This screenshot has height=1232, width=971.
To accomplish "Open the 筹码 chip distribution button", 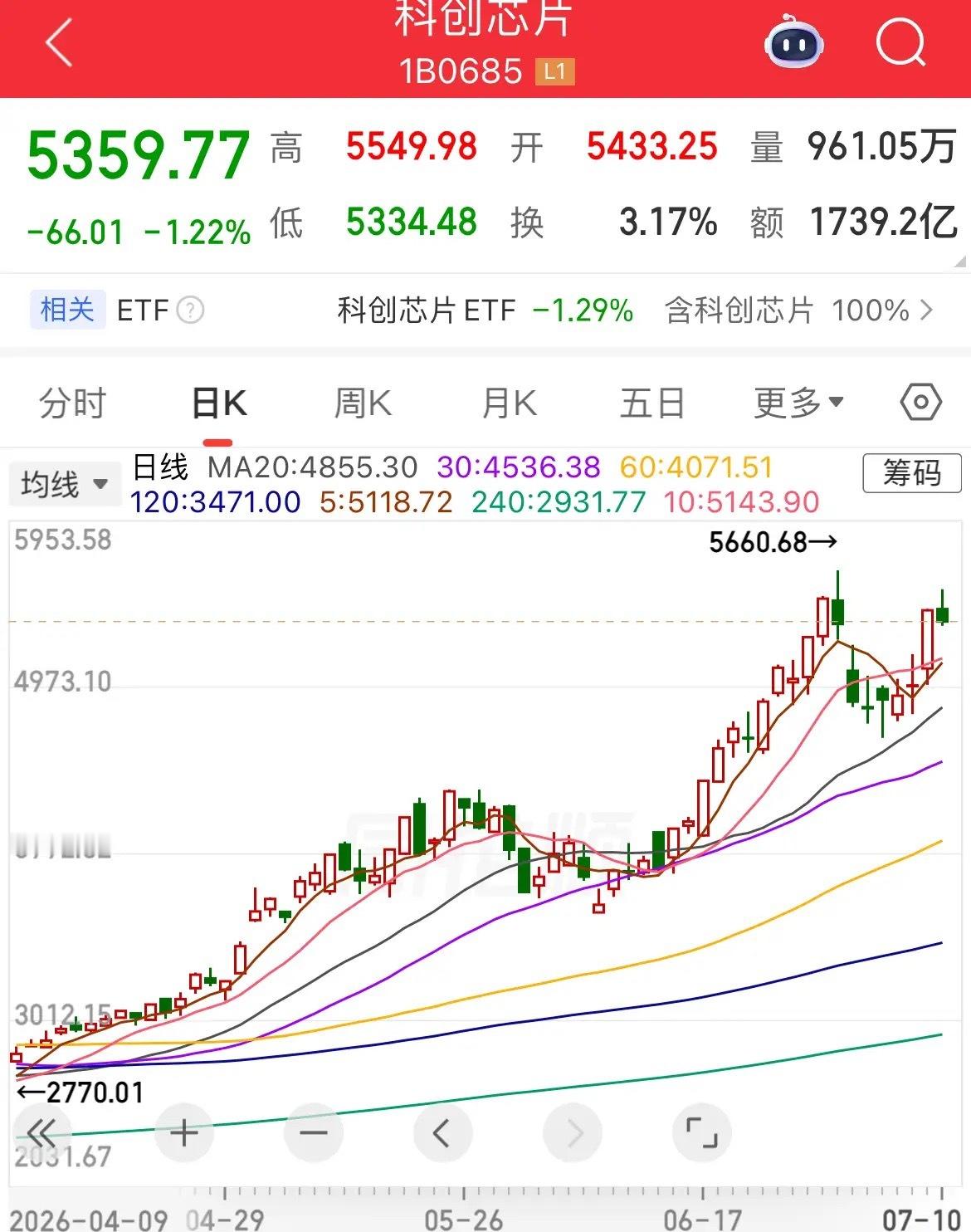I will [912, 474].
